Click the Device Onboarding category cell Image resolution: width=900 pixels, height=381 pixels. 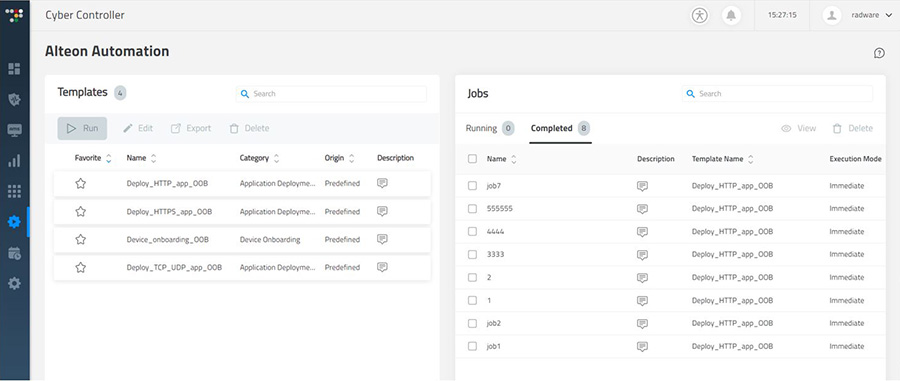270,240
